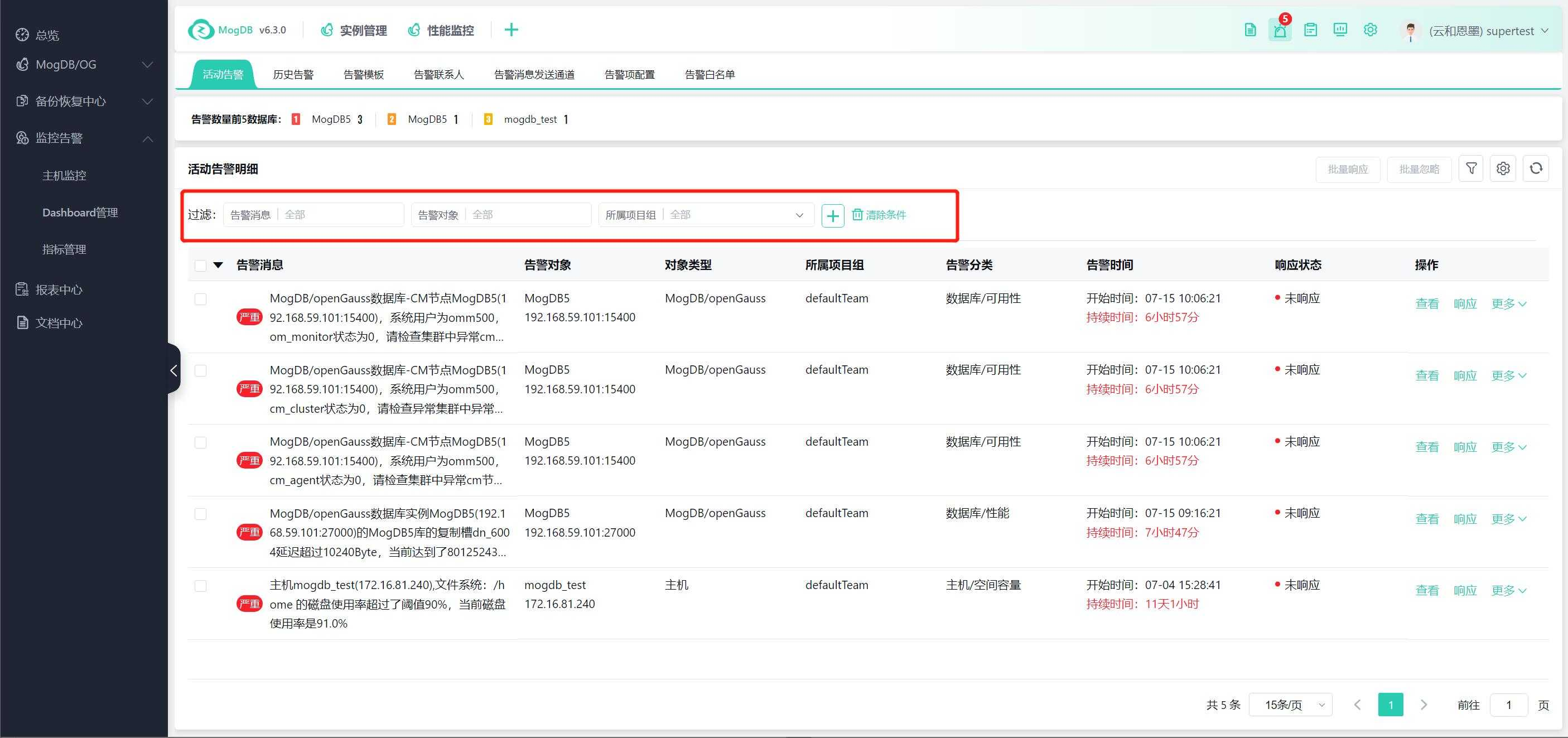This screenshot has width=1568, height=738.
Task: Click the 文档中心 sidebar icon
Action: pos(22,323)
